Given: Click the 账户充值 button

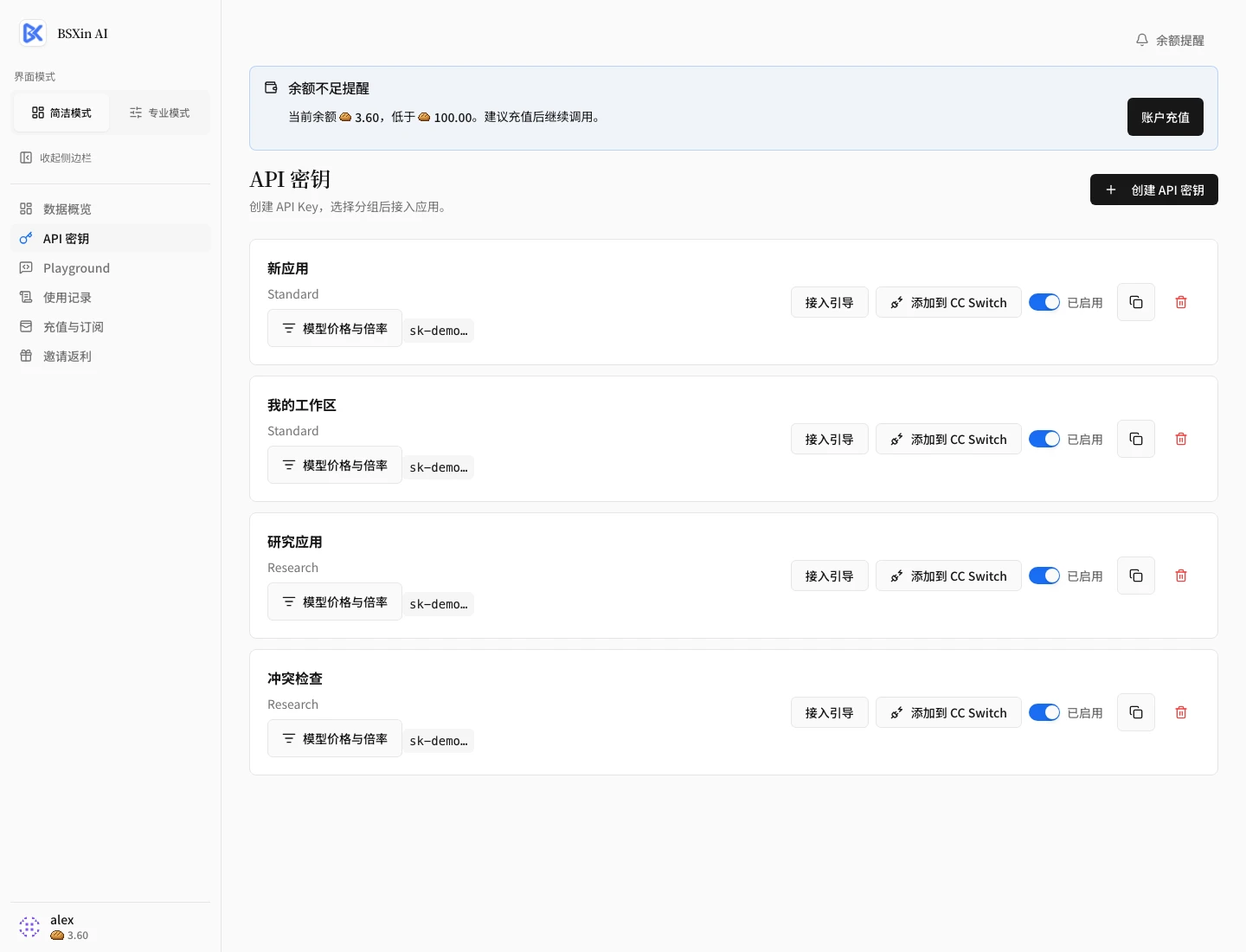Looking at the screenshot, I should [1166, 117].
